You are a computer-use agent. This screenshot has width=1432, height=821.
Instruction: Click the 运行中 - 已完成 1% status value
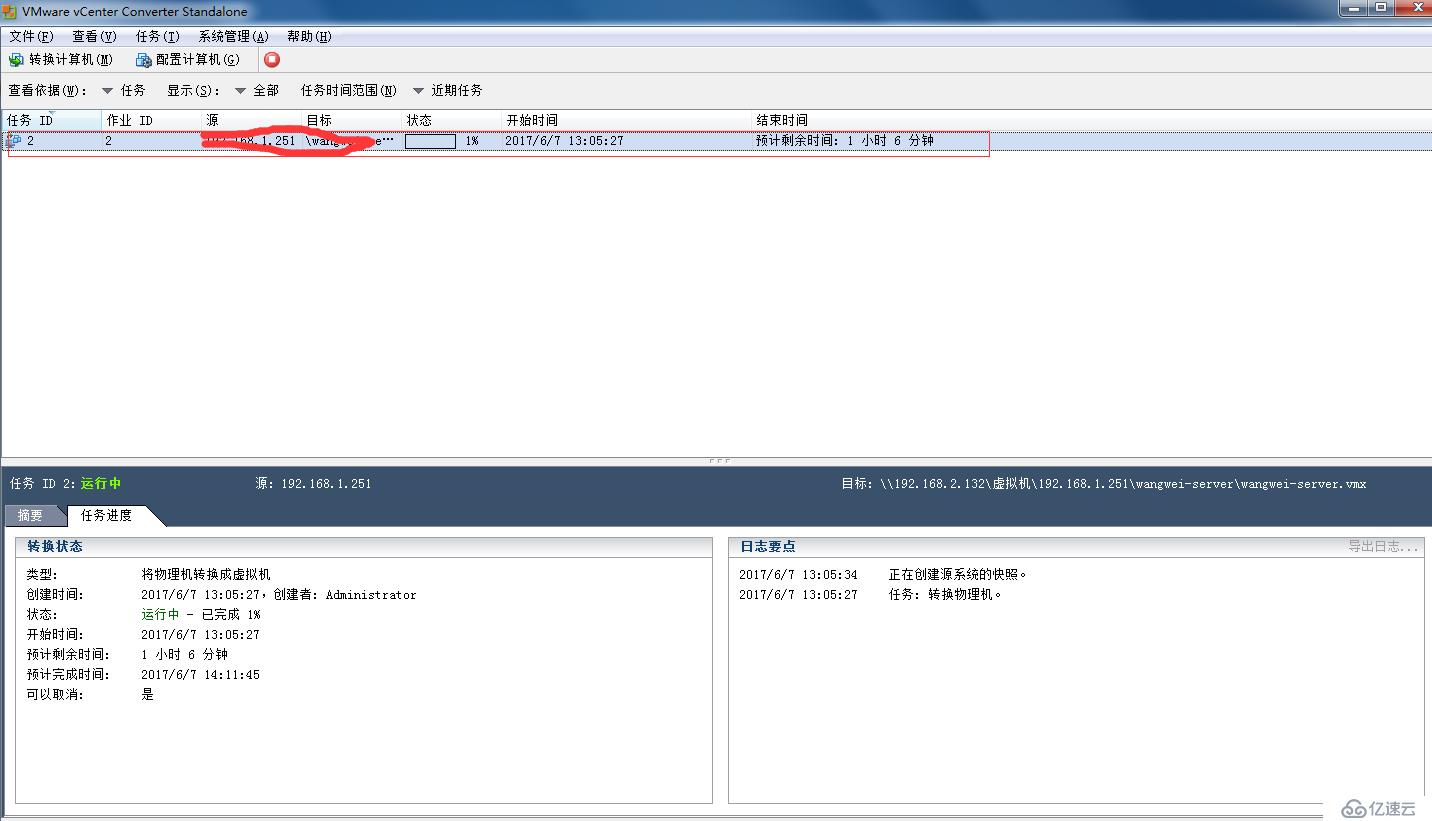tap(200, 614)
